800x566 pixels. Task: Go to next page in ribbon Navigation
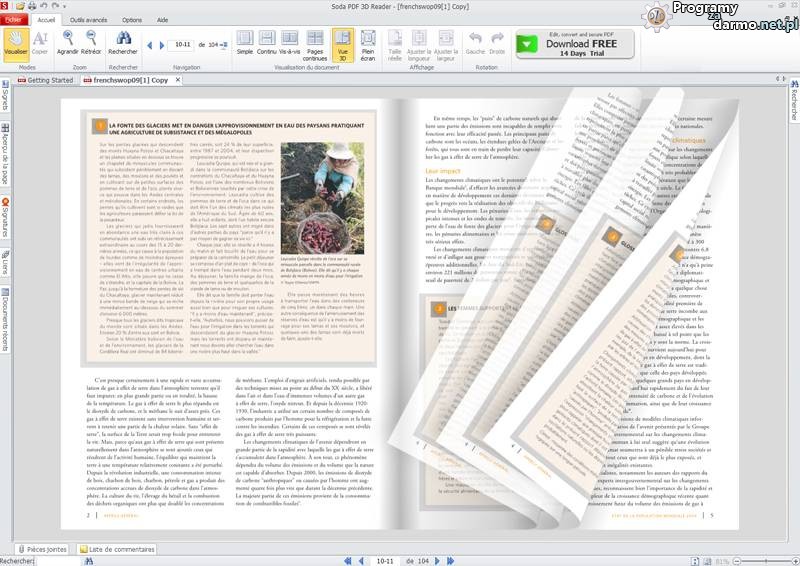click(x=162, y=45)
